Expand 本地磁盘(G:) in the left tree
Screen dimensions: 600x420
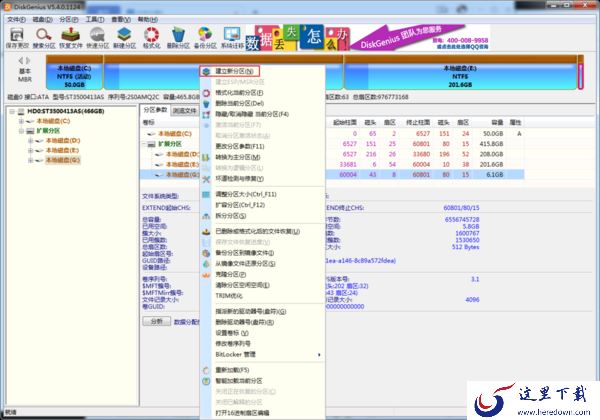[31, 160]
